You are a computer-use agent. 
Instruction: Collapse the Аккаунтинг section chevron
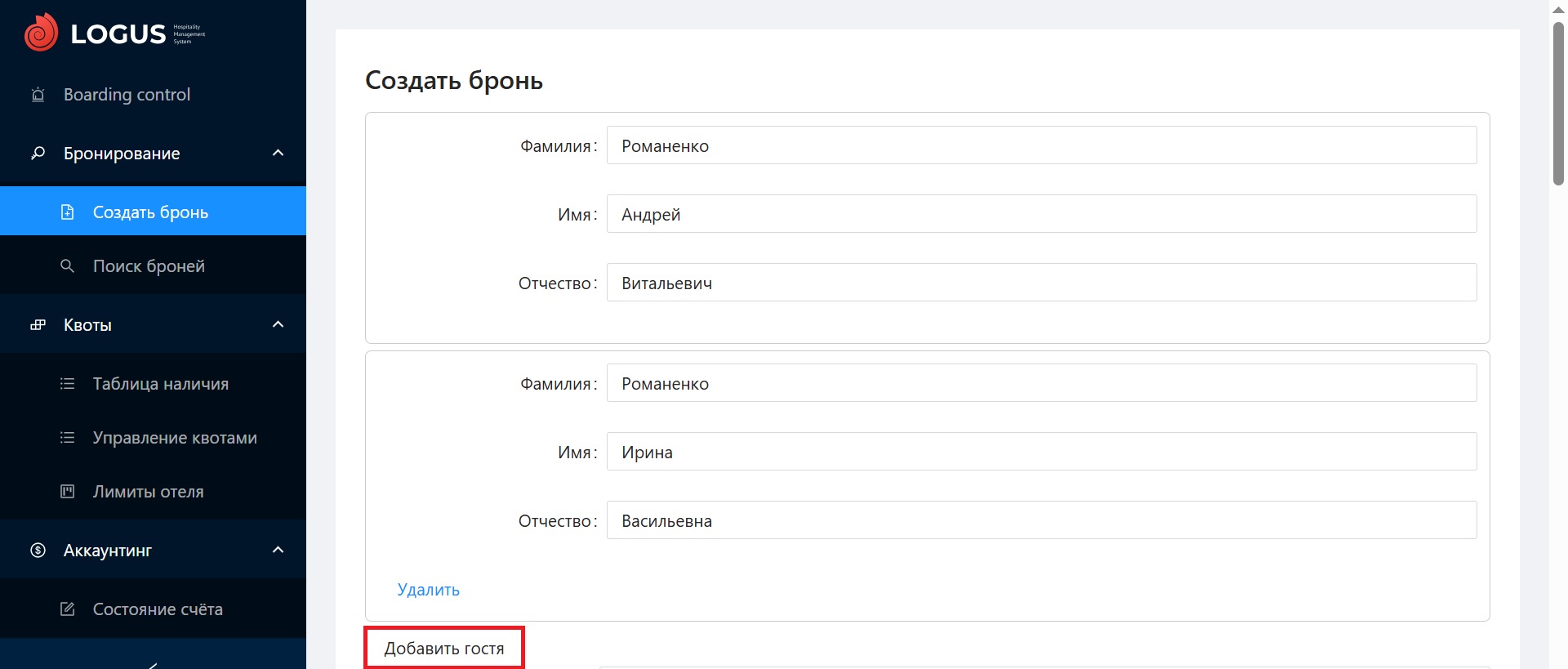click(278, 551)
